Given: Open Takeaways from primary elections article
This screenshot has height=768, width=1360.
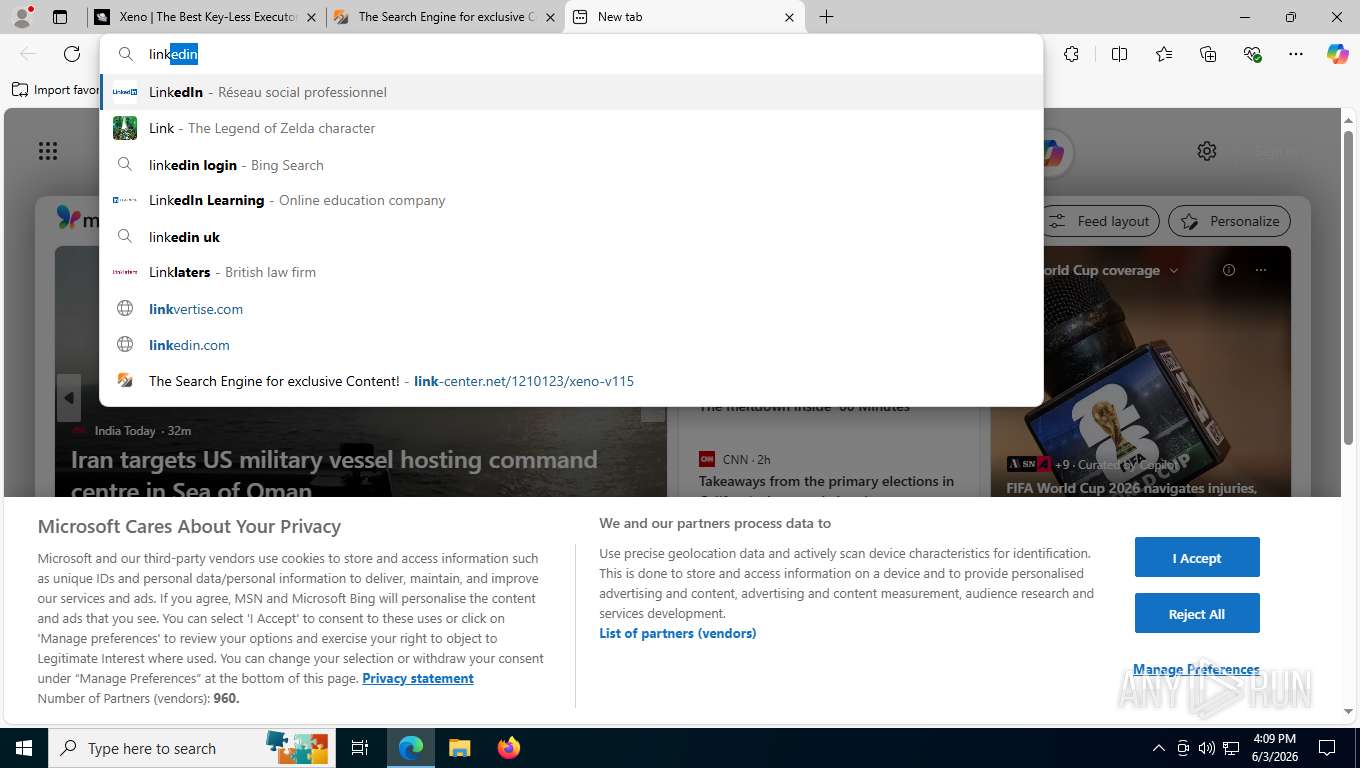Looking at the screenshot, I should 826,487.
